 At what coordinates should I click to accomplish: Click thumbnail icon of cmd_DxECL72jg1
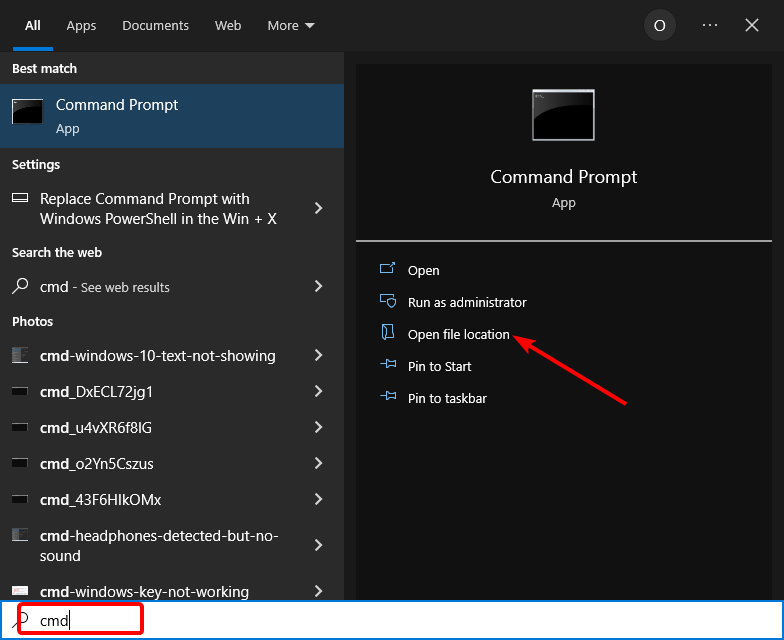[20, 392]
